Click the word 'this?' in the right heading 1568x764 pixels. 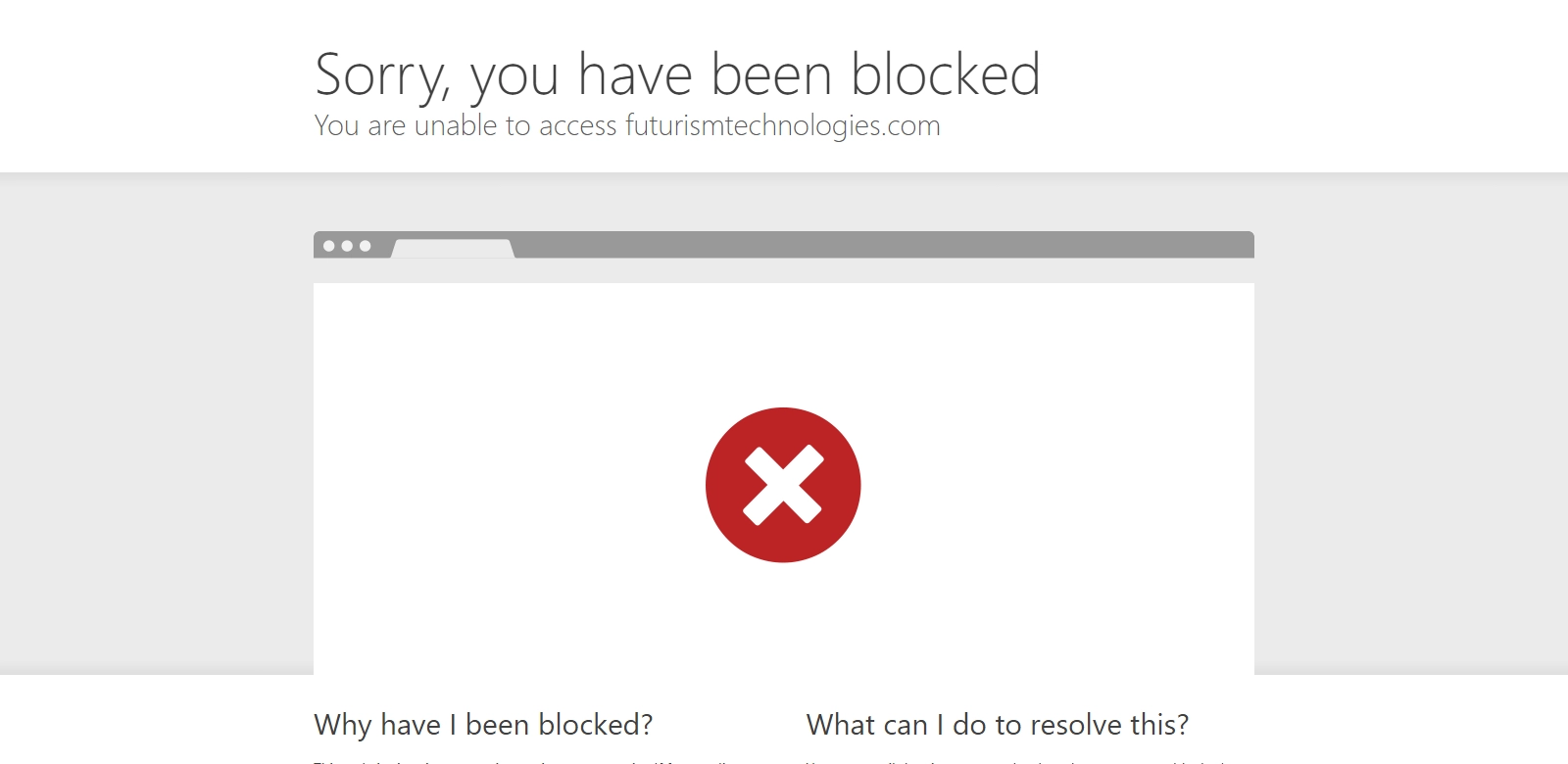coord(1159,725)
